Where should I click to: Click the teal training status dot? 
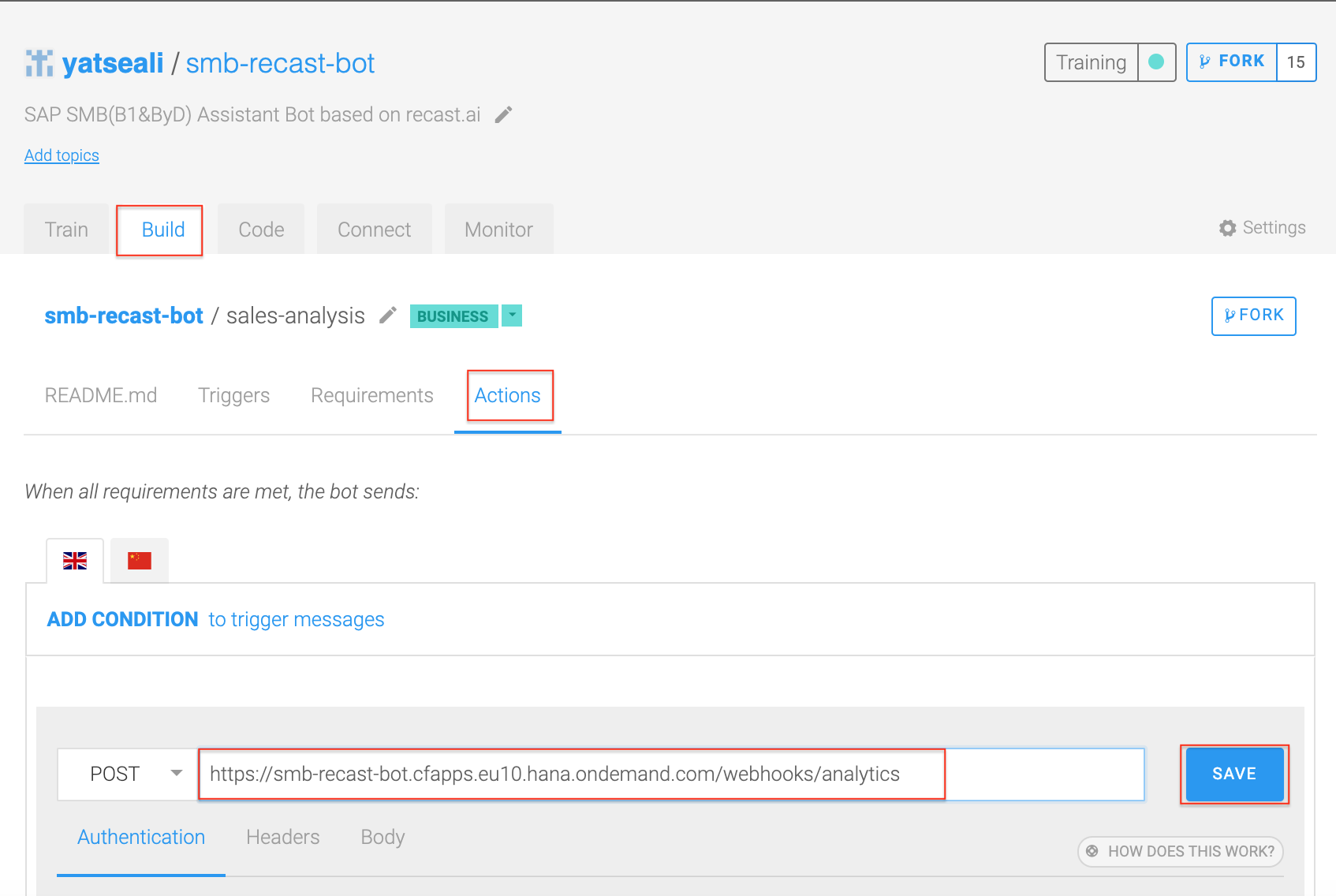(1156, 62)
